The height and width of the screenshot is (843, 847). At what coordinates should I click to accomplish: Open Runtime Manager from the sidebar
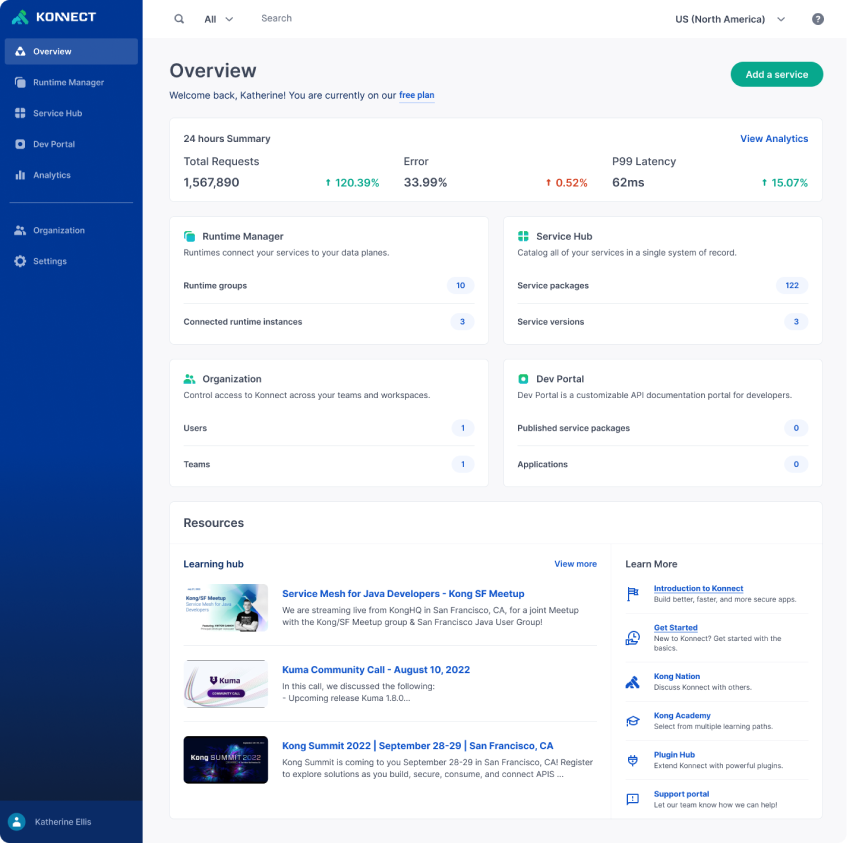[69, 82]
